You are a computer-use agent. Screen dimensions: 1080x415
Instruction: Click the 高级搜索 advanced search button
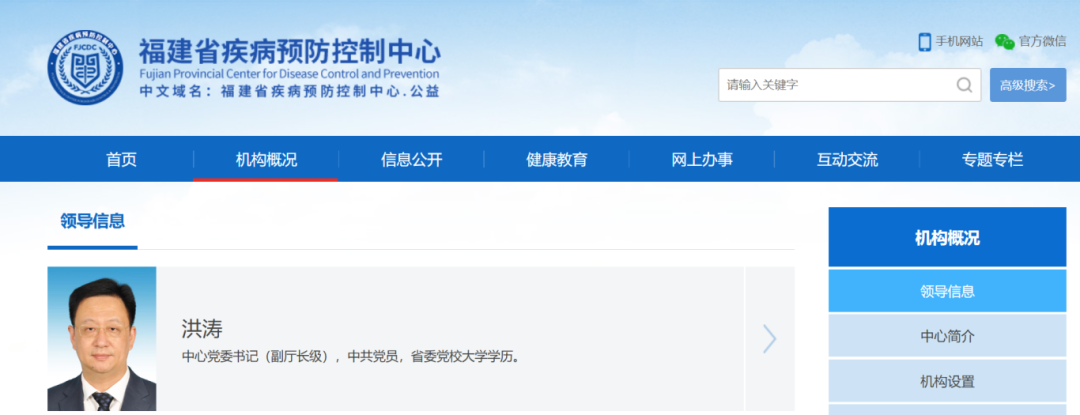(x=1028, y=85)
